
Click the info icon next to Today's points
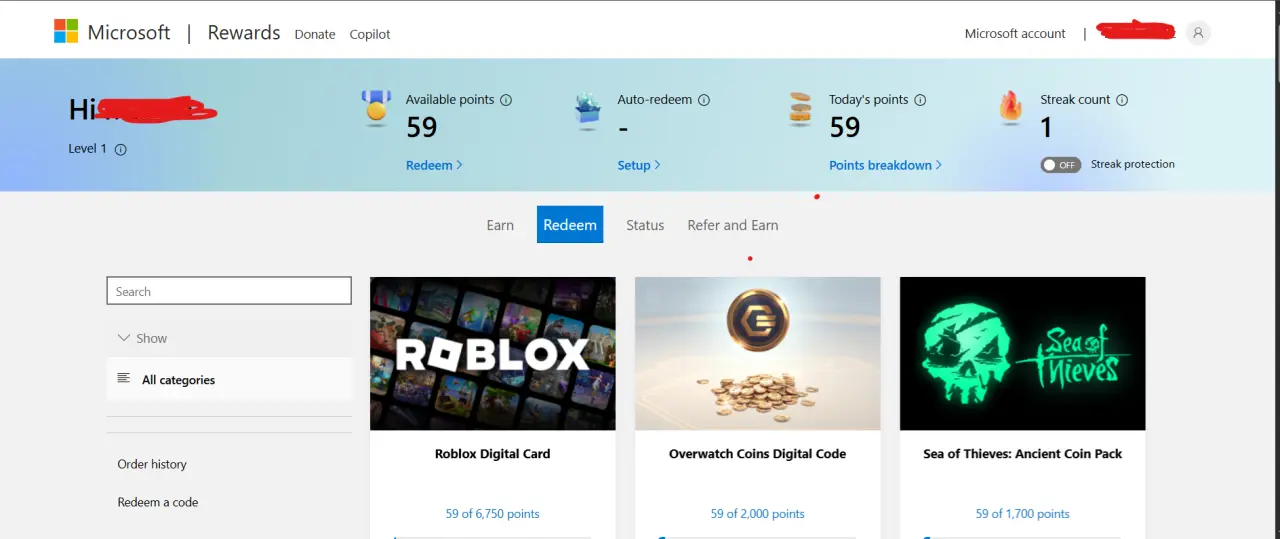click(920, 100)
